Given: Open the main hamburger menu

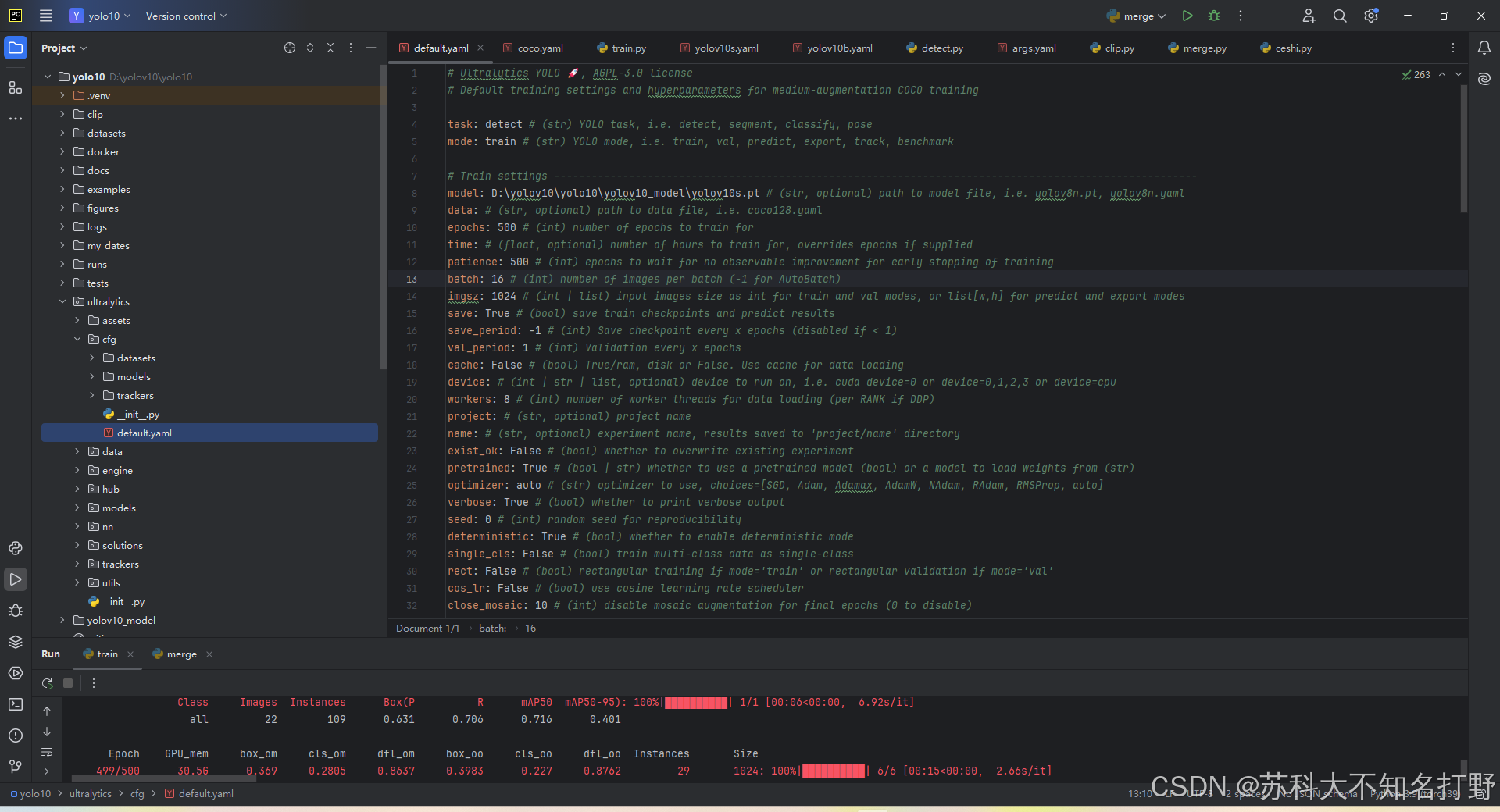Looking at the screenshot, I should (x=46, y=16).
